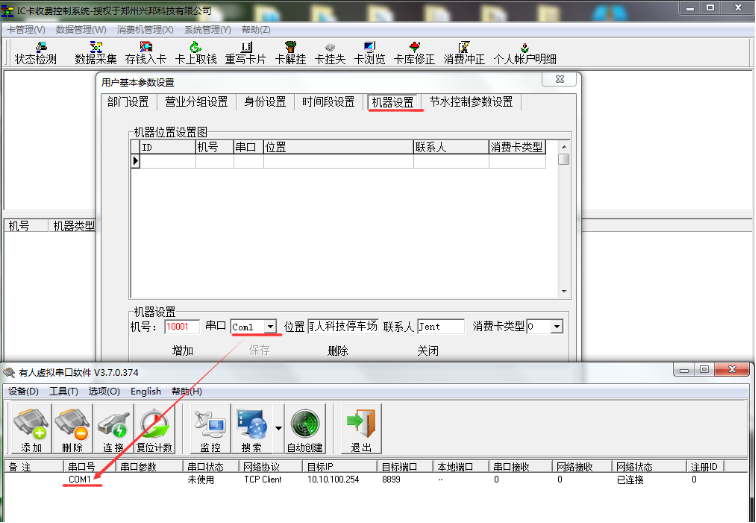The height and width of the screenshot is (523, 756).
Task: Expand the 串口 Com1 dropdown
Action: 273,327
